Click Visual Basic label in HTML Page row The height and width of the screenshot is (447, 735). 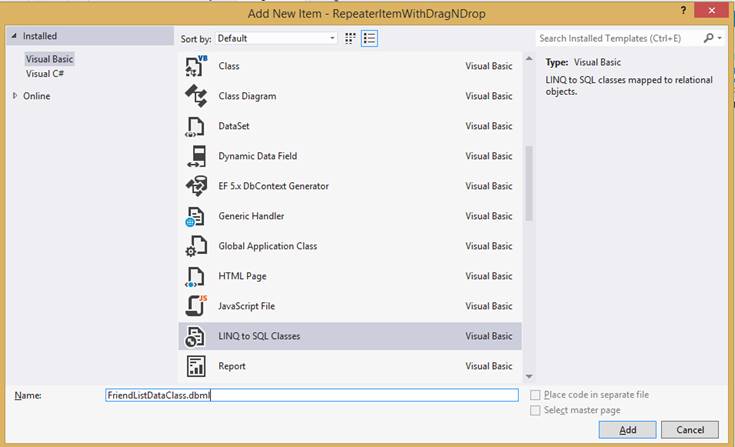point(488,276)
